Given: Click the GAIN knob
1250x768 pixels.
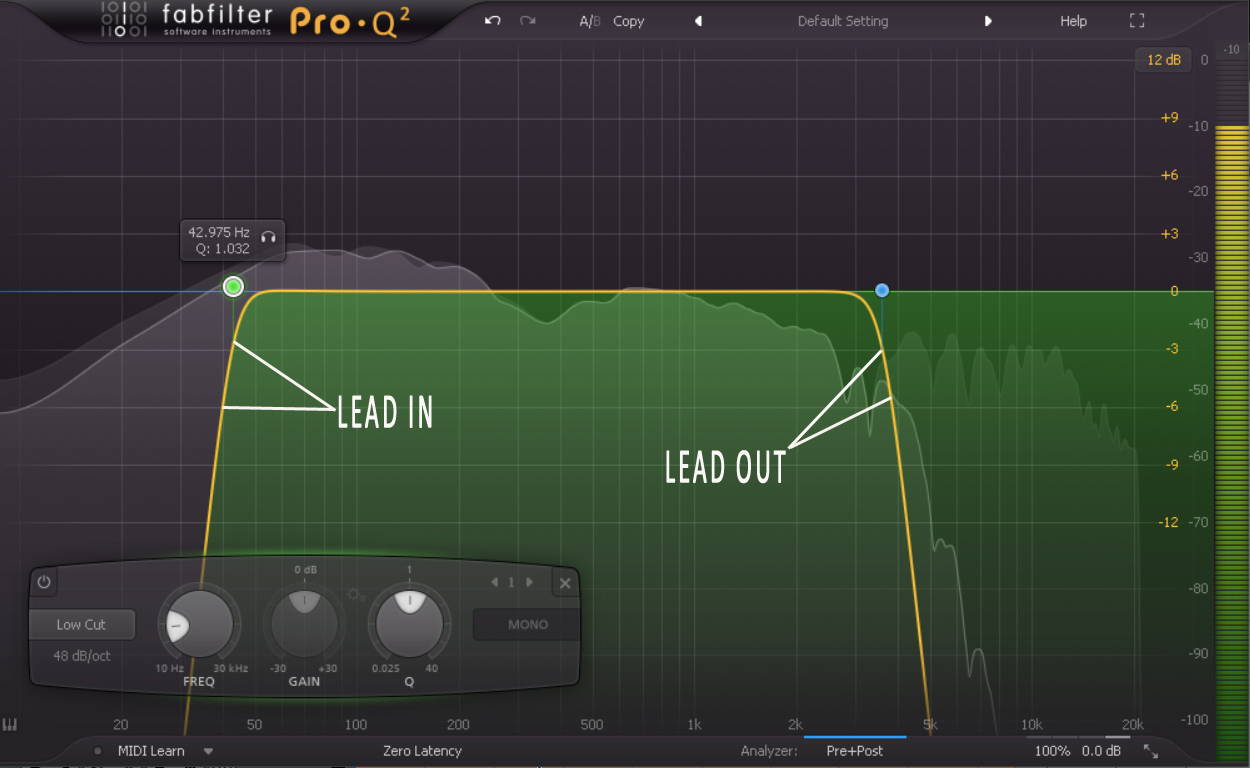Looking at the screenshot, I should [x=305, y=625].
